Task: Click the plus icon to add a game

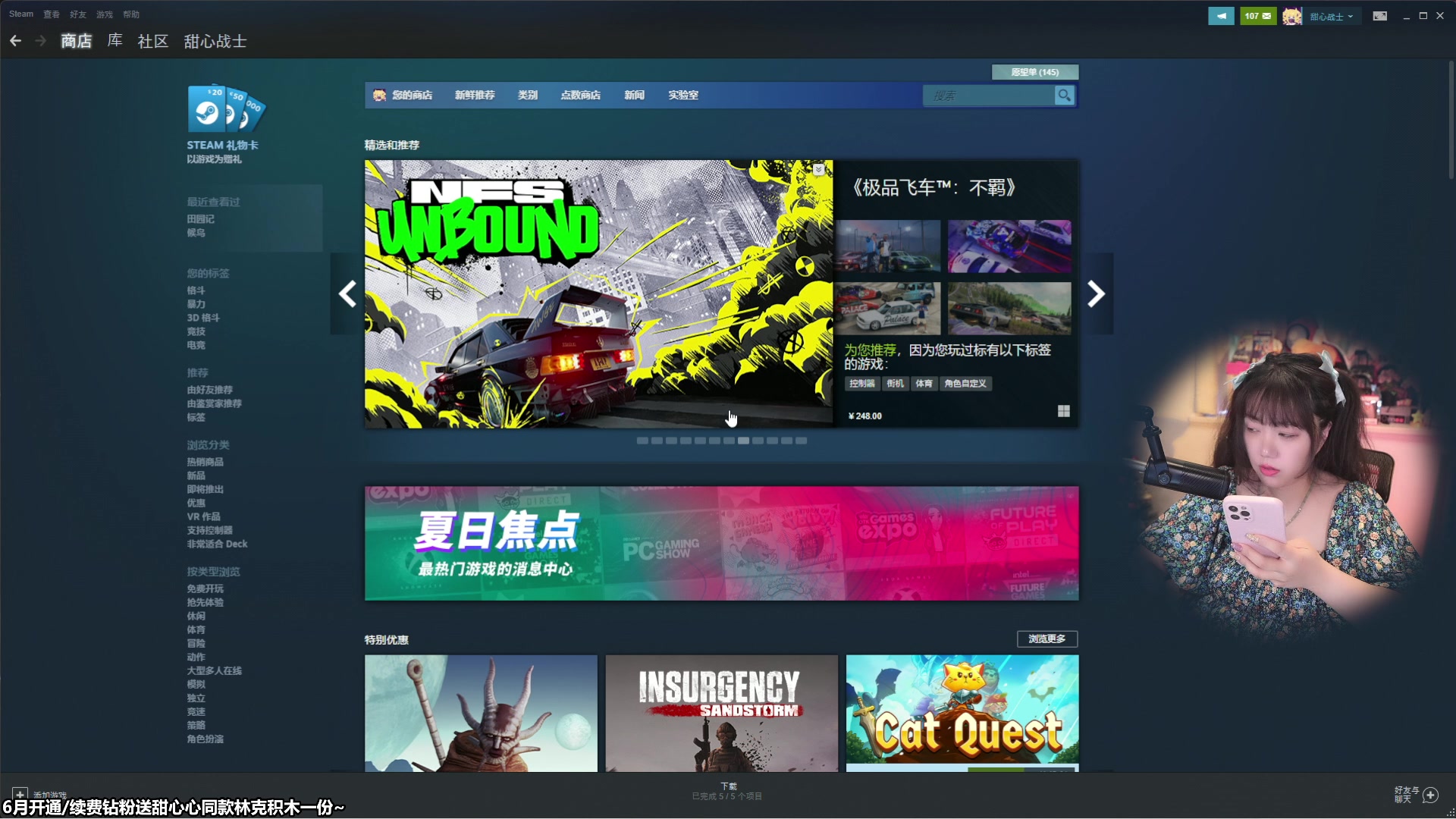Action: 20,795
